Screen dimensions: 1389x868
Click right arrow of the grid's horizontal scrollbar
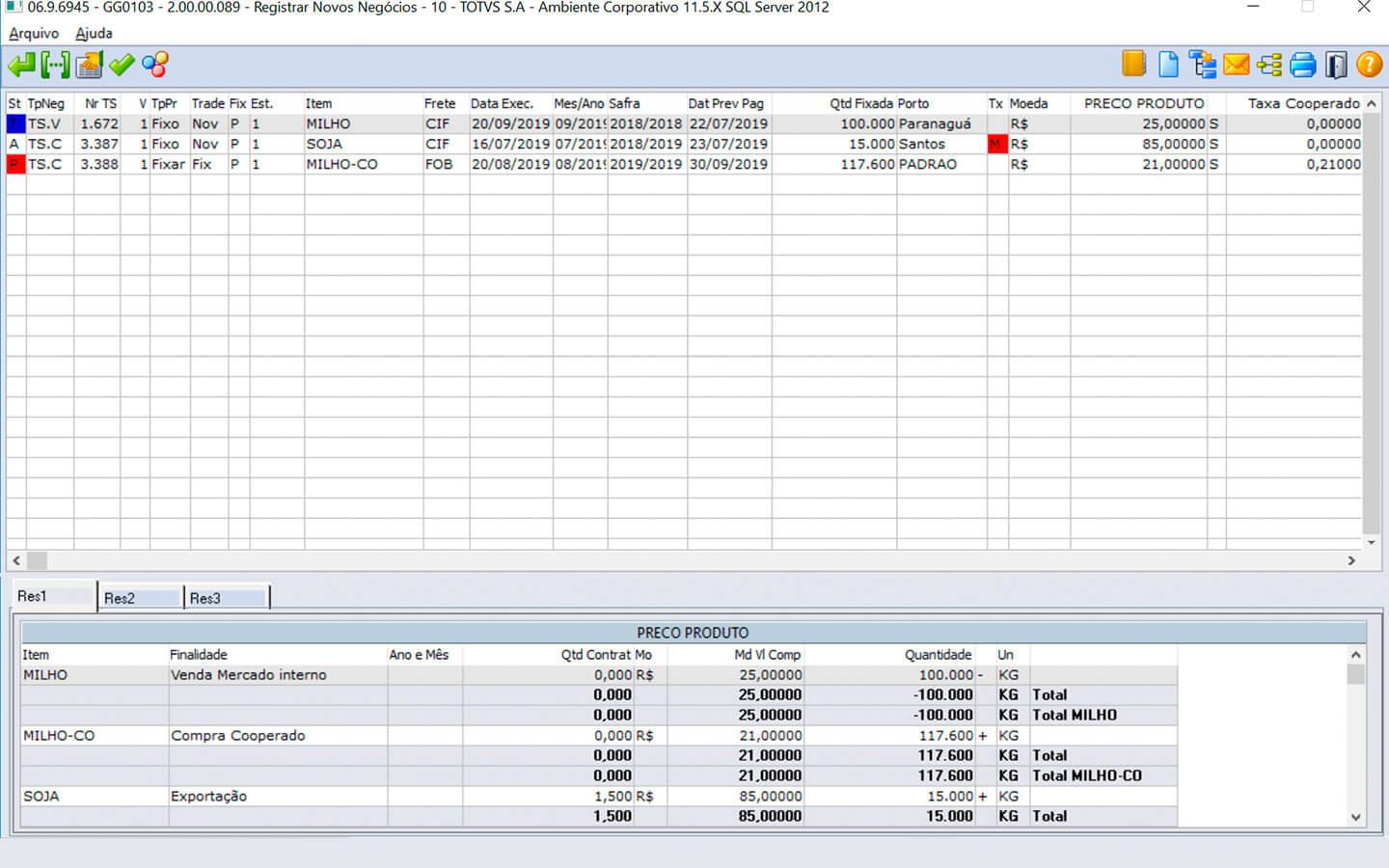(x=1351, y=560)
